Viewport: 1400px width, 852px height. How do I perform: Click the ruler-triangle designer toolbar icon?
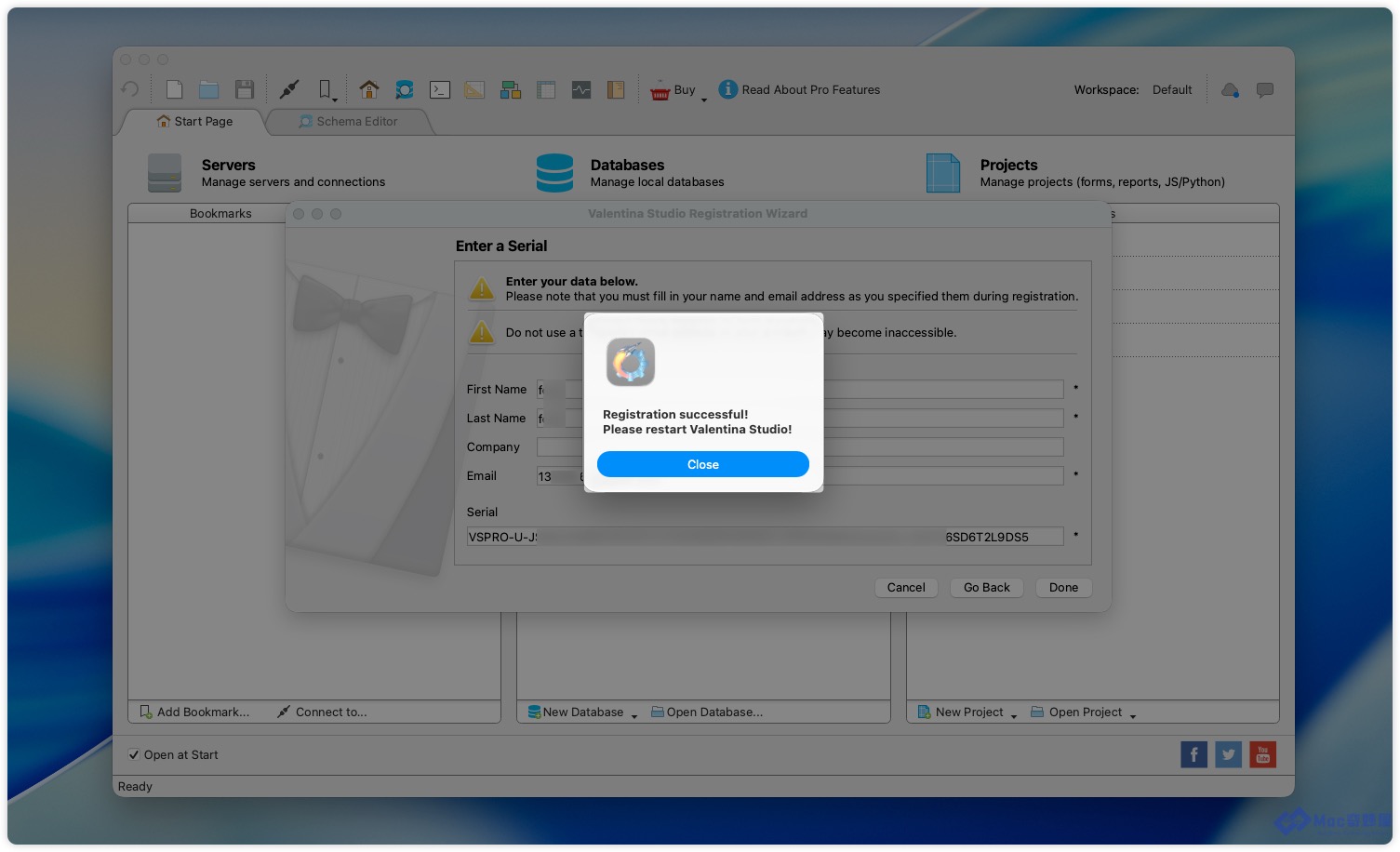click(474, 89)
